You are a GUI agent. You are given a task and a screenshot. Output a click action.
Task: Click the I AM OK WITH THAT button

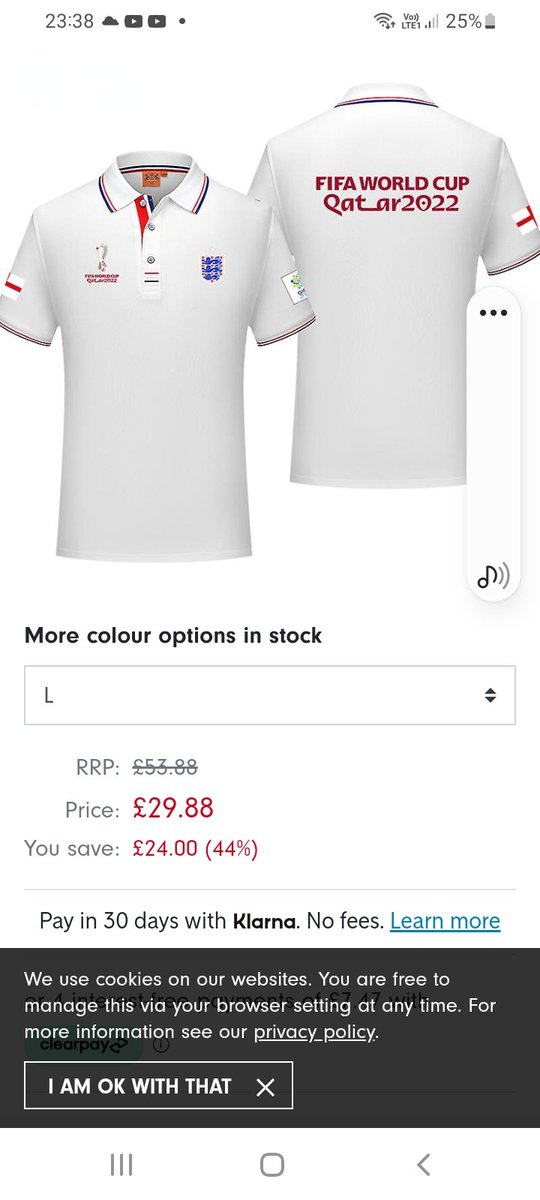(x=158, y=1086)
